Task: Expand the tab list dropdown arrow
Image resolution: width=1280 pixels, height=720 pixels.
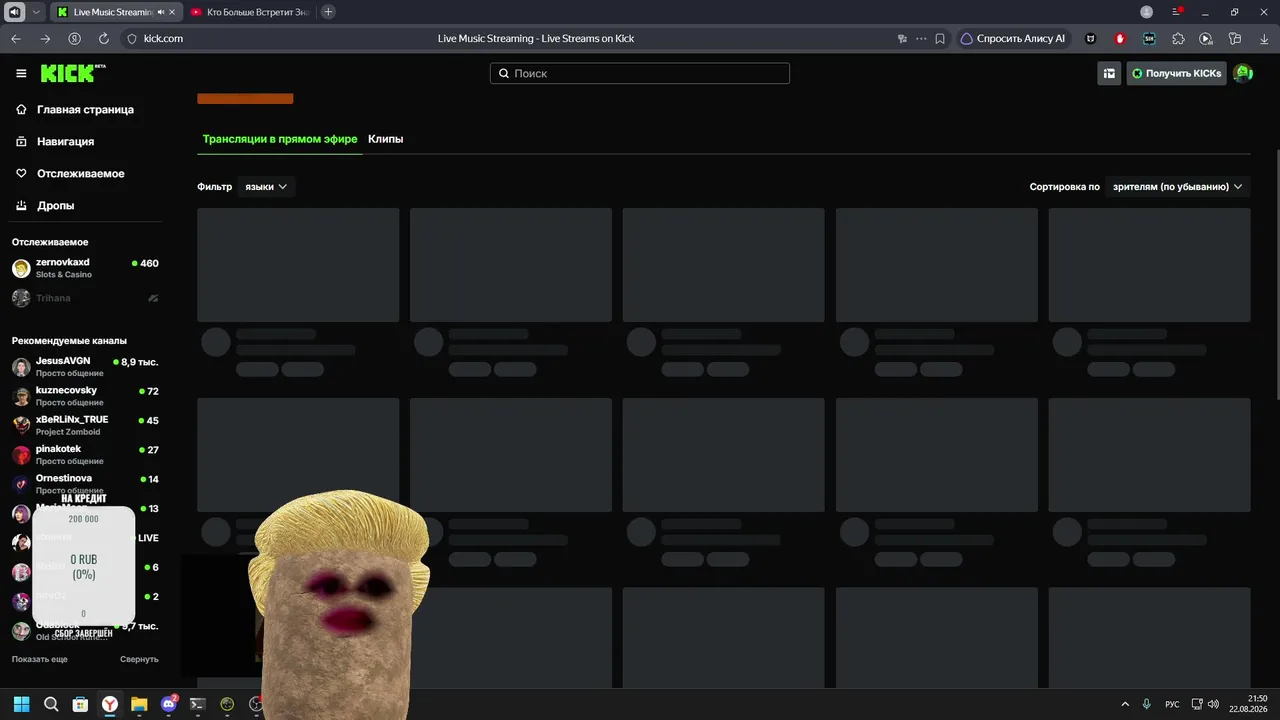Action: (x=37, y=12)
